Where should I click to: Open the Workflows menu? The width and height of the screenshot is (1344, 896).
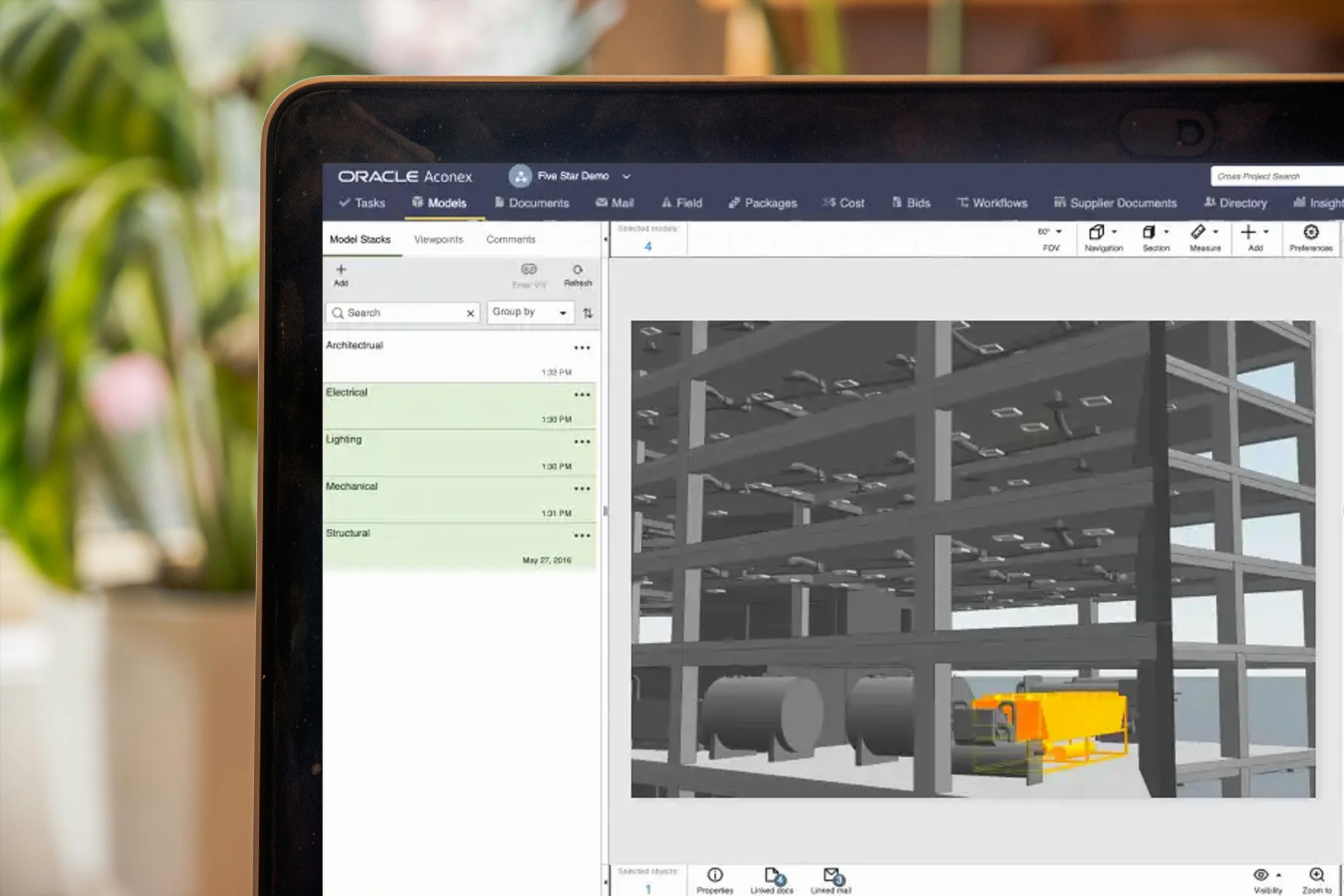click(992, 203)
